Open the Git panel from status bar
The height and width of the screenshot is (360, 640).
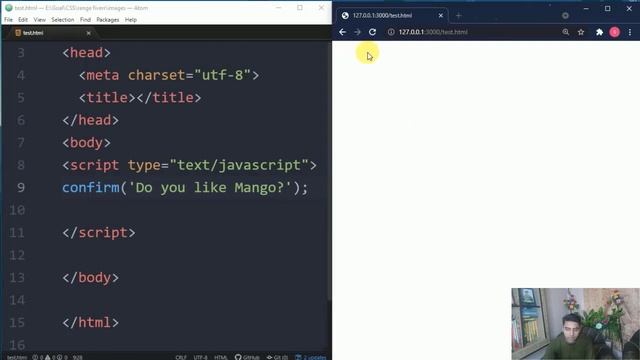point(277,357)
